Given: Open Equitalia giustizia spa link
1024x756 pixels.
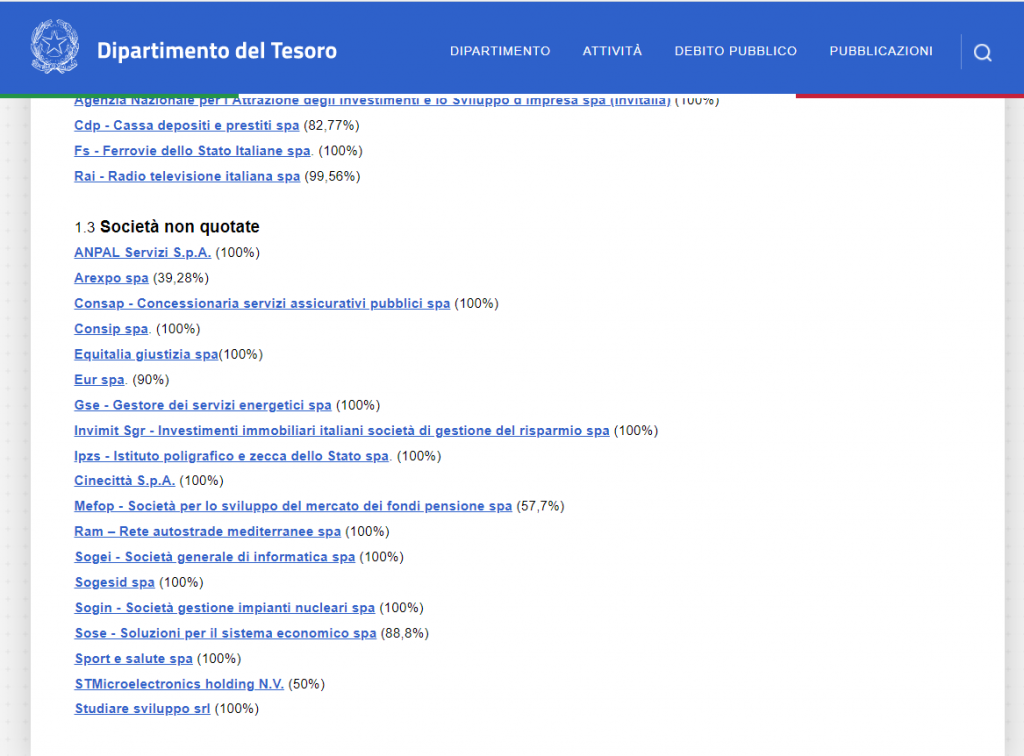Looking at the screenshot, I should [146, 354].
